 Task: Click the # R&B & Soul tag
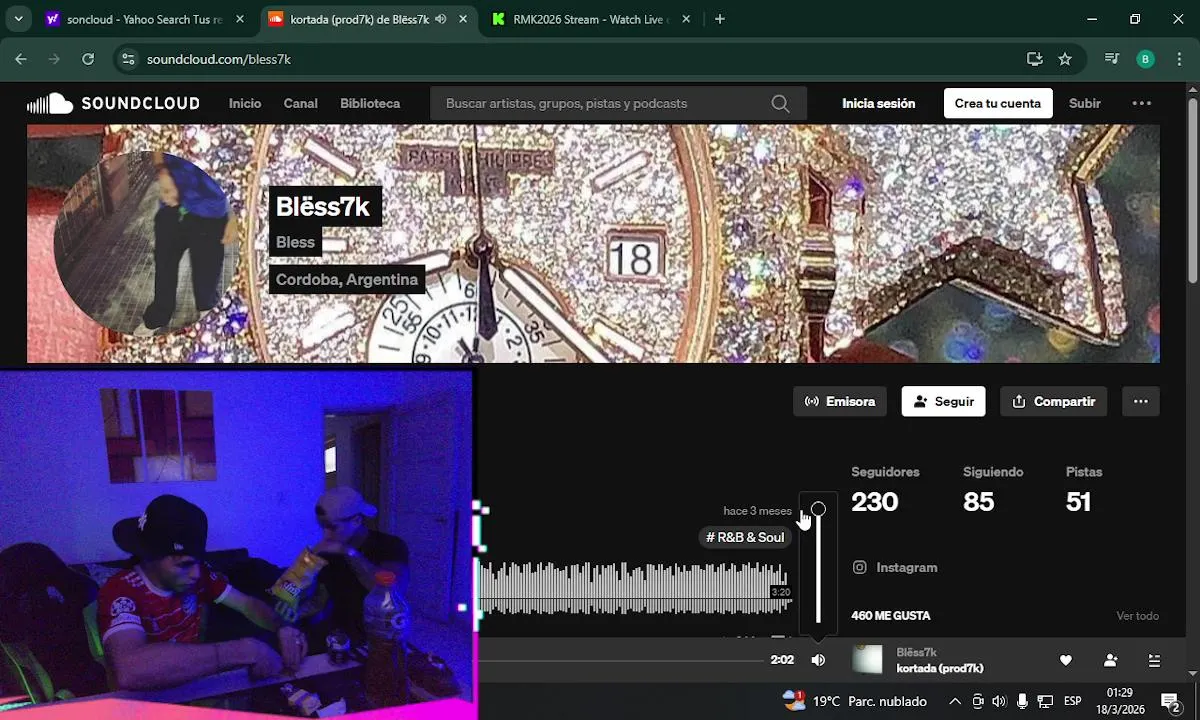pos(745,537)
